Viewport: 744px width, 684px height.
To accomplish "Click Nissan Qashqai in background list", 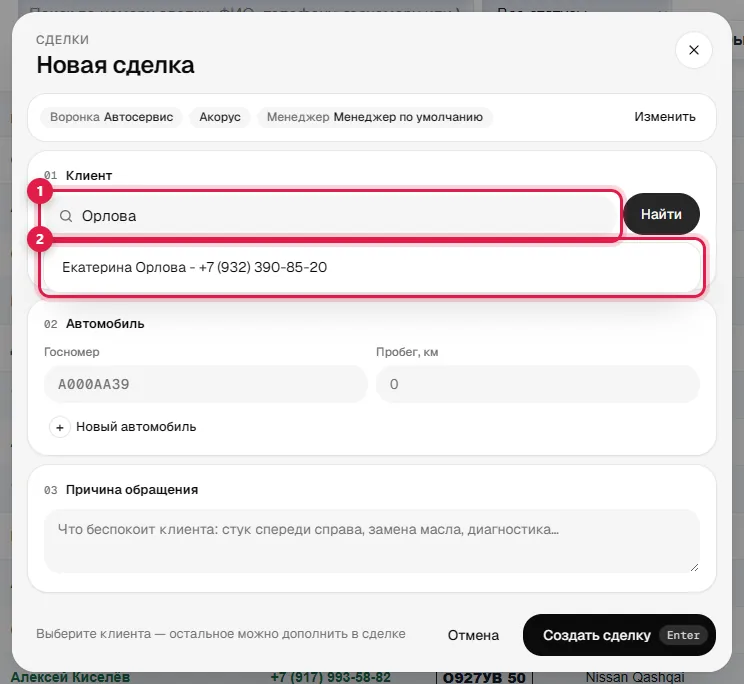I will pos(635,677).
